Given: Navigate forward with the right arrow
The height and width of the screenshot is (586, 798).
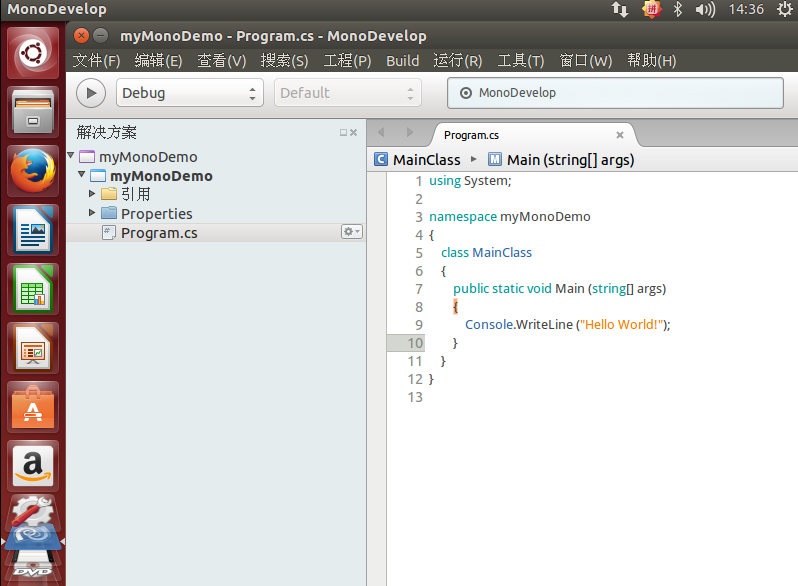Looking at the screenshot, I should 410,132.
